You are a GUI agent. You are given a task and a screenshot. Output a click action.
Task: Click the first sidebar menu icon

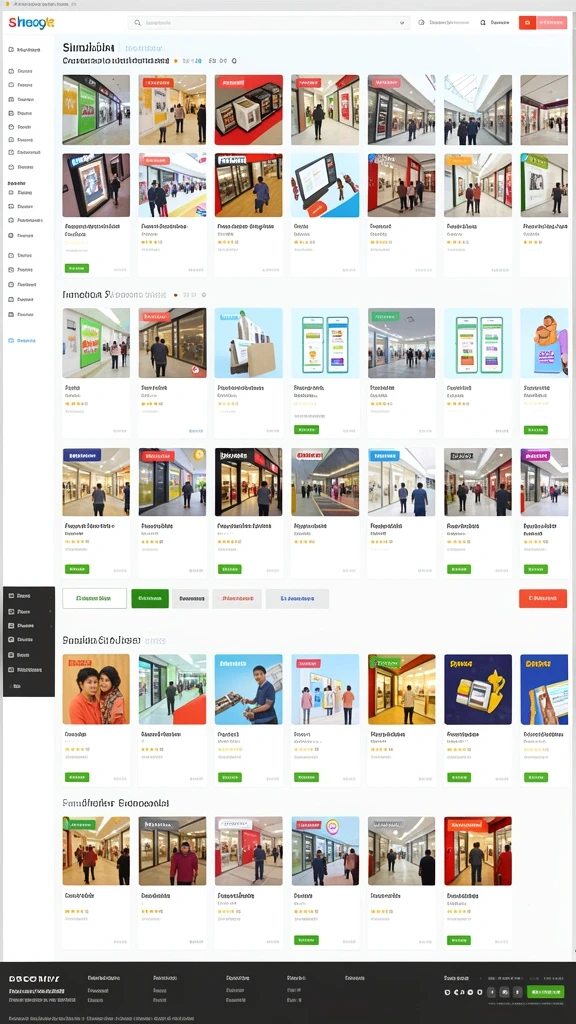[x=11, y=50]
